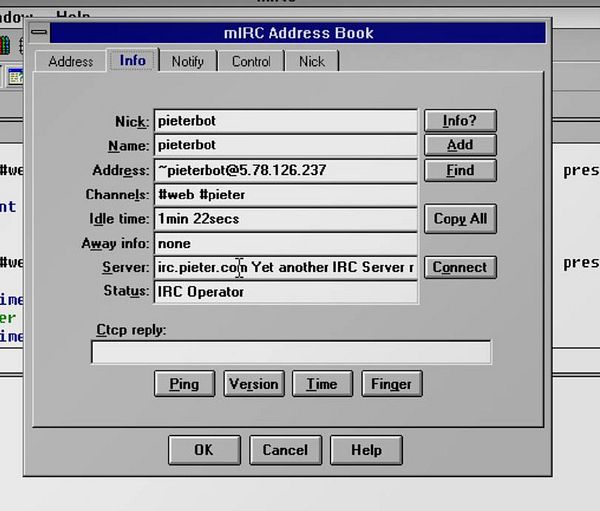Click the Channels field showing #web #pieter
Screen dimensions: 600x511
point(286,195)
